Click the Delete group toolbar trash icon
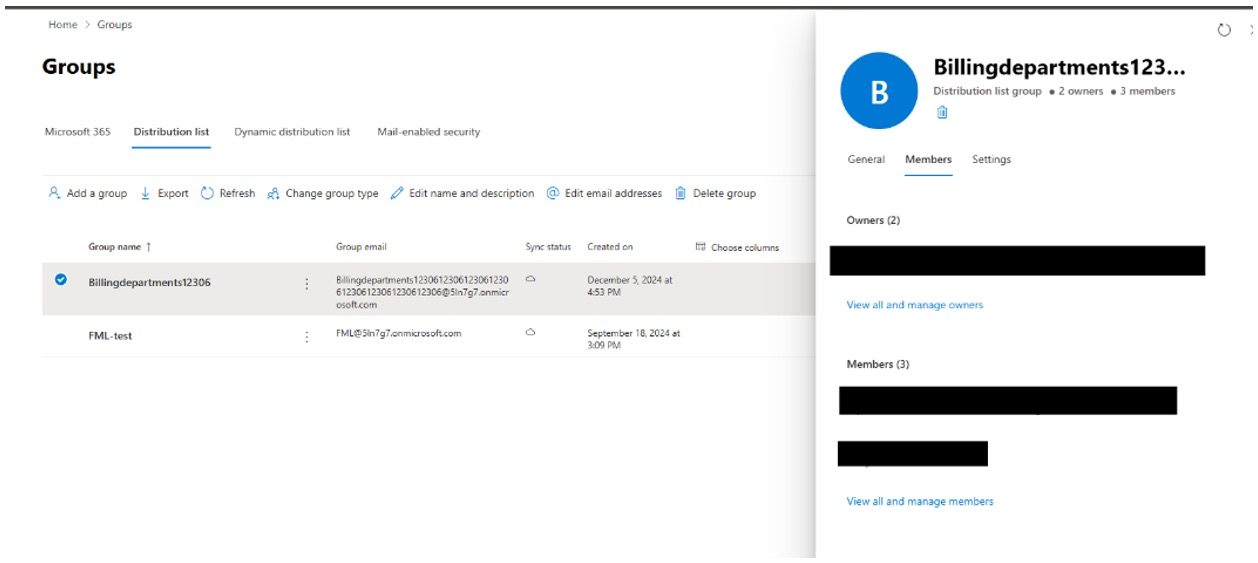The width and height of the screenshot is (1258, 563). point(681,194)
